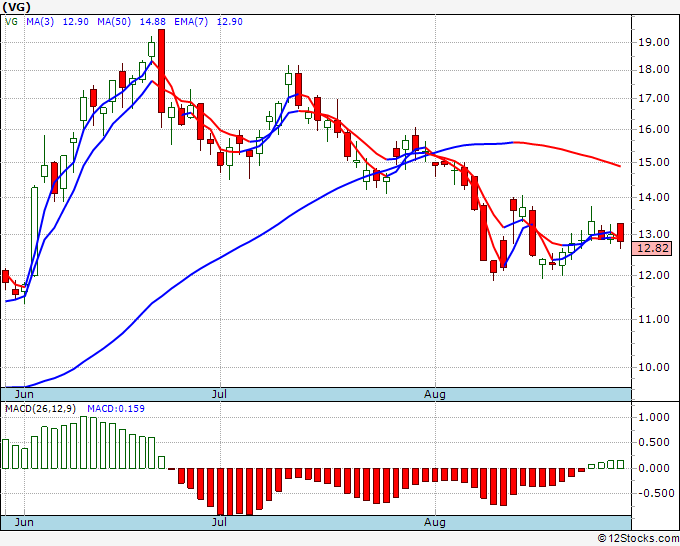Click the Jul label below the MACD panel
Screen dimensions: 680x546
(220, 522)
